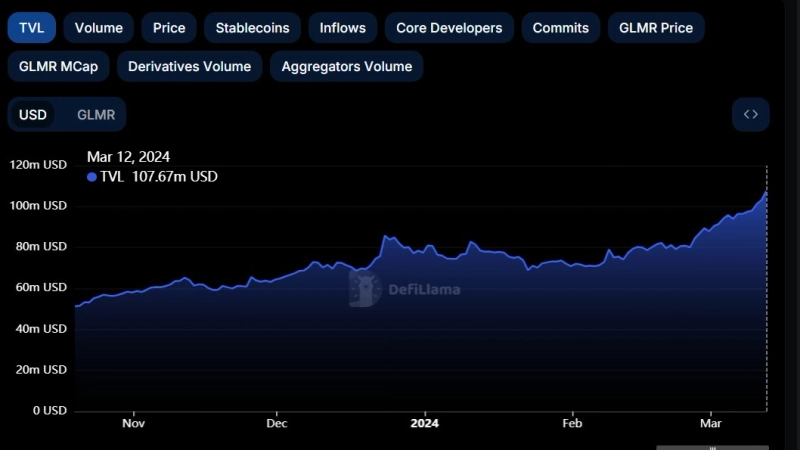Click the blue TVL legend dot

[x=92, y=177]
